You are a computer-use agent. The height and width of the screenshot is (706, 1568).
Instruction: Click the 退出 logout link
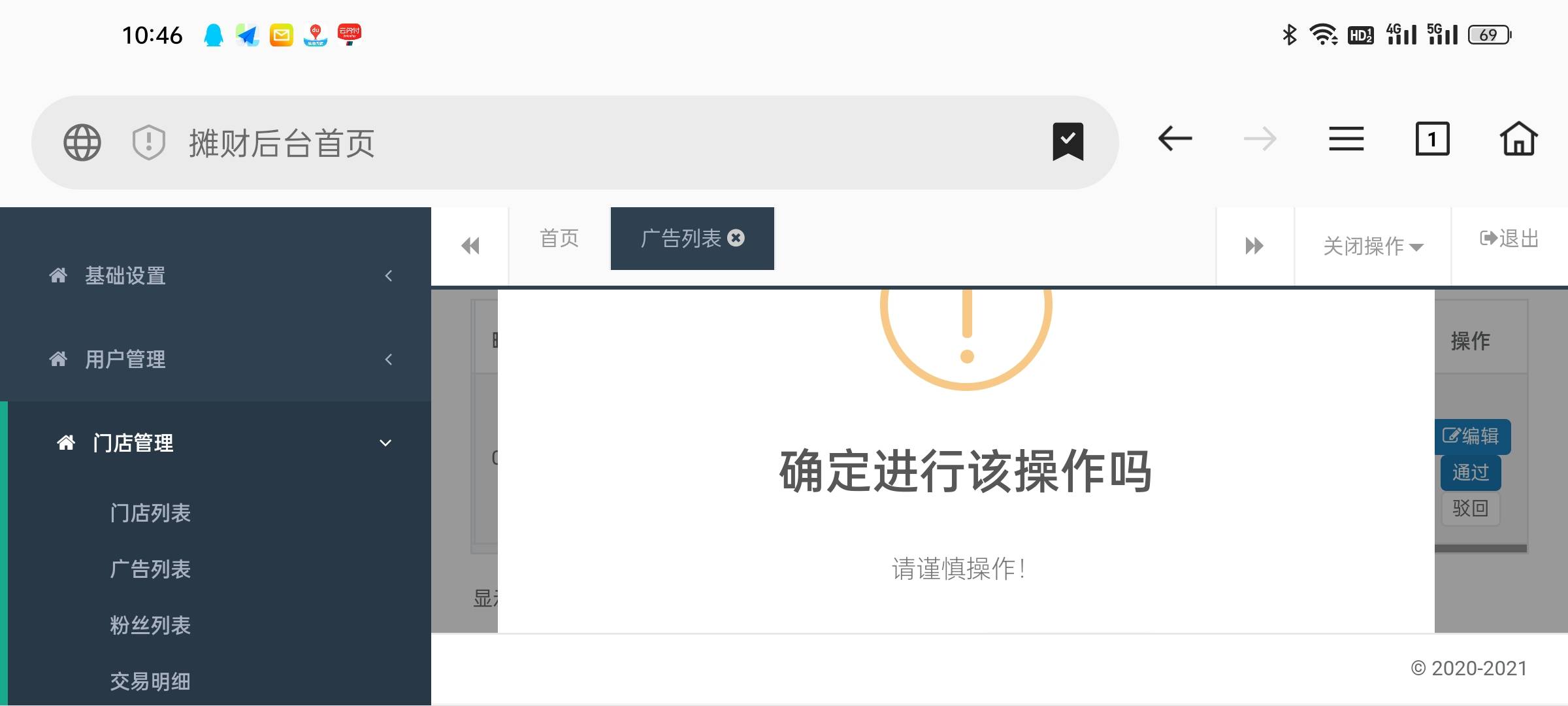[1509, 239]
